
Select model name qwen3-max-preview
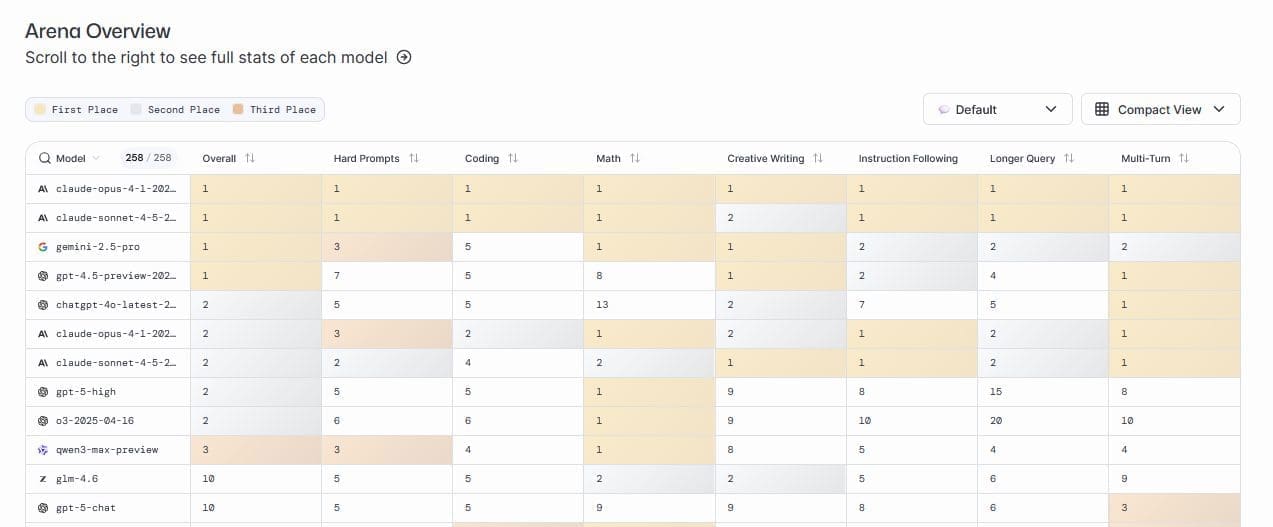[x=107, y=449]
